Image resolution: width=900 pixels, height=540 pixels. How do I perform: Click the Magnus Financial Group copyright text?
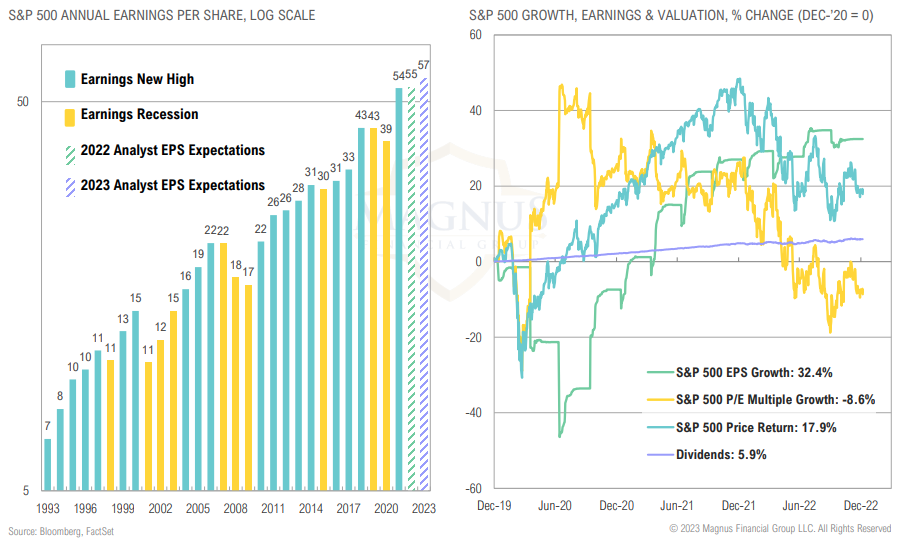click(x=780, y=528)
